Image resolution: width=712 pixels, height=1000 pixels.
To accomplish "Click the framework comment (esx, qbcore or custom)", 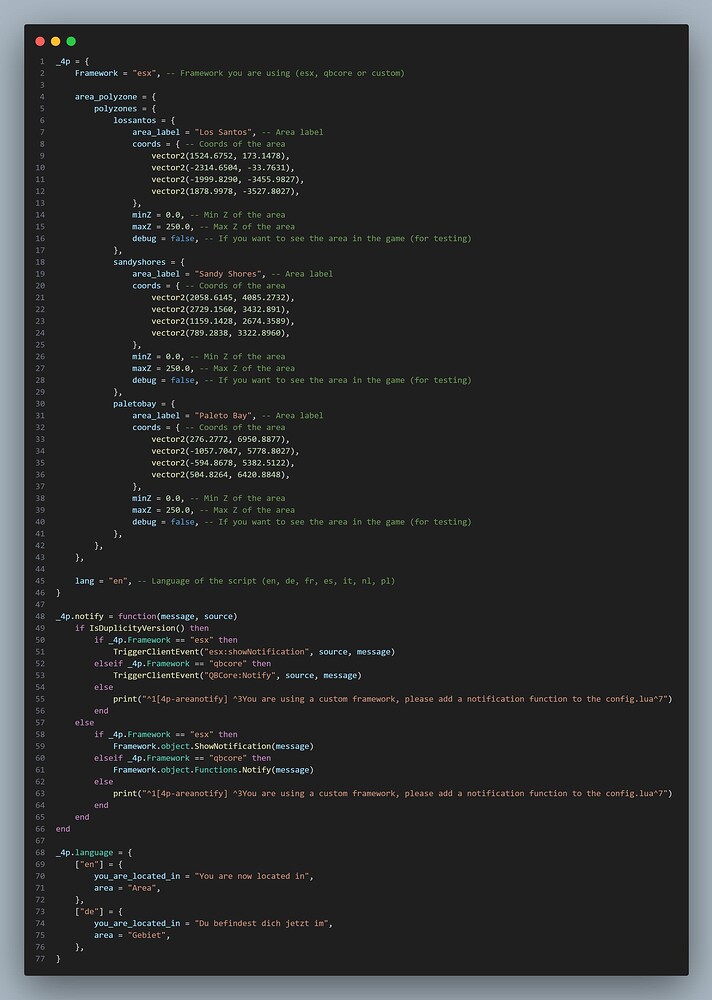I will point(285,73).
